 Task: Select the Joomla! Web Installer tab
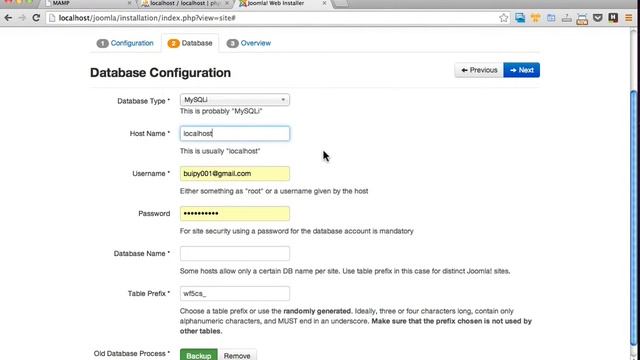click(282, 4)
